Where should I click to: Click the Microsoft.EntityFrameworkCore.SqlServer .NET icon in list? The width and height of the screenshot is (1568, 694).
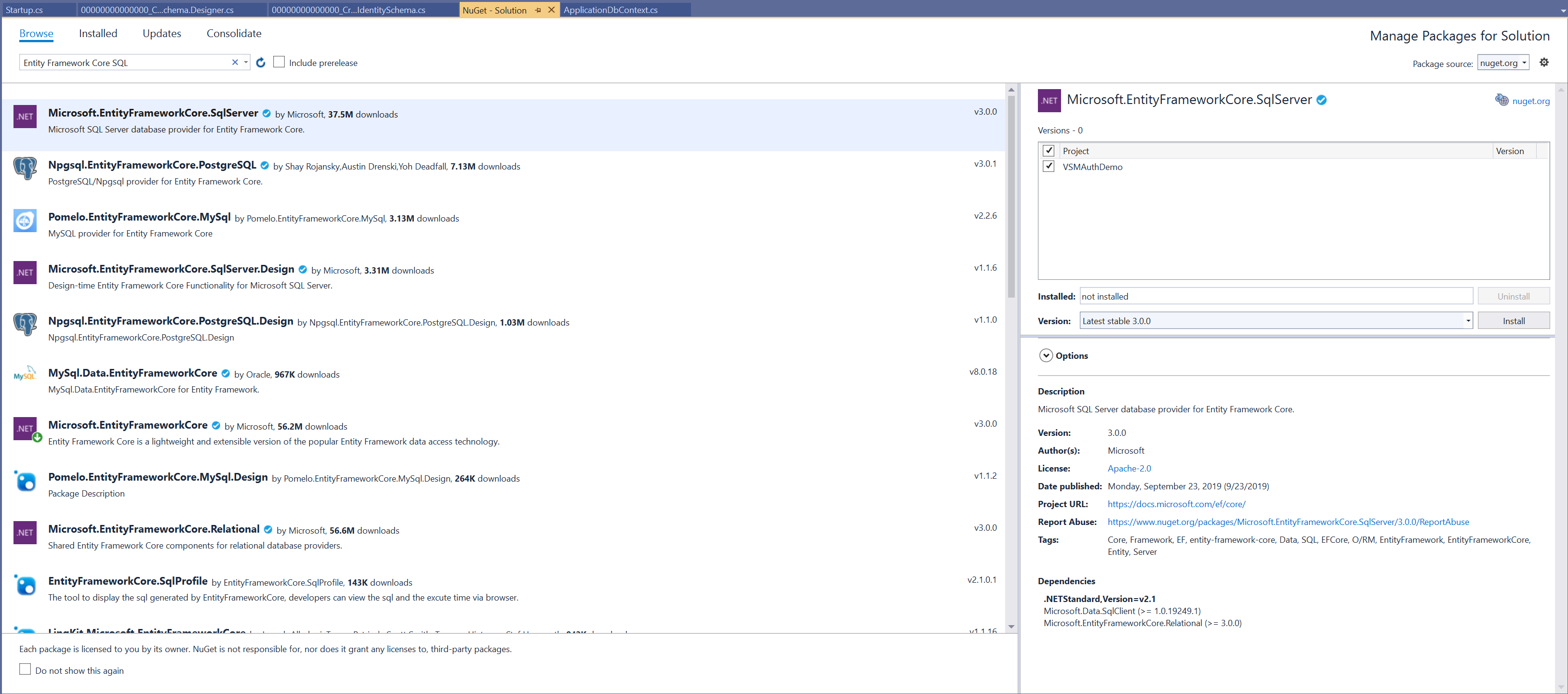[25, 117]
